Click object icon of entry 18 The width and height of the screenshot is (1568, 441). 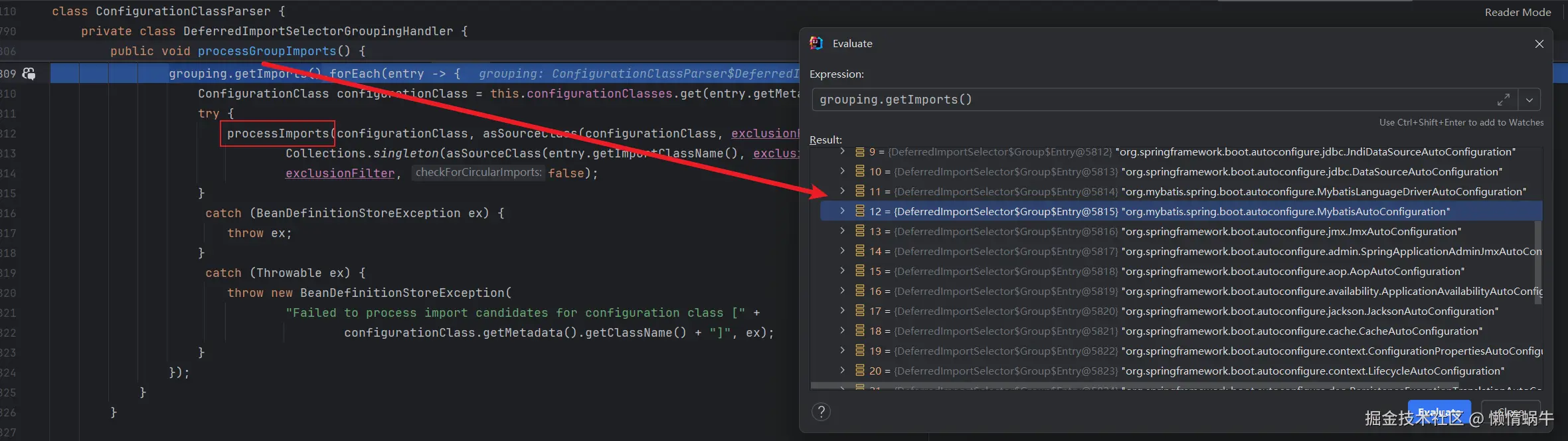click(x=860, y=331)
